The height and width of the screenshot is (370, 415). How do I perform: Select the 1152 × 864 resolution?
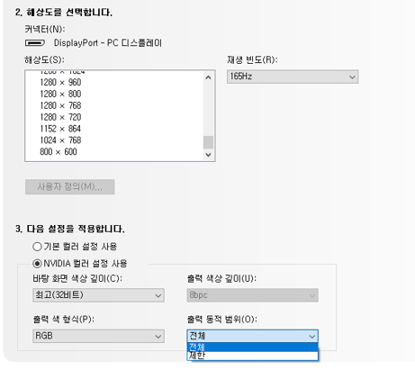tap(60, 129)
